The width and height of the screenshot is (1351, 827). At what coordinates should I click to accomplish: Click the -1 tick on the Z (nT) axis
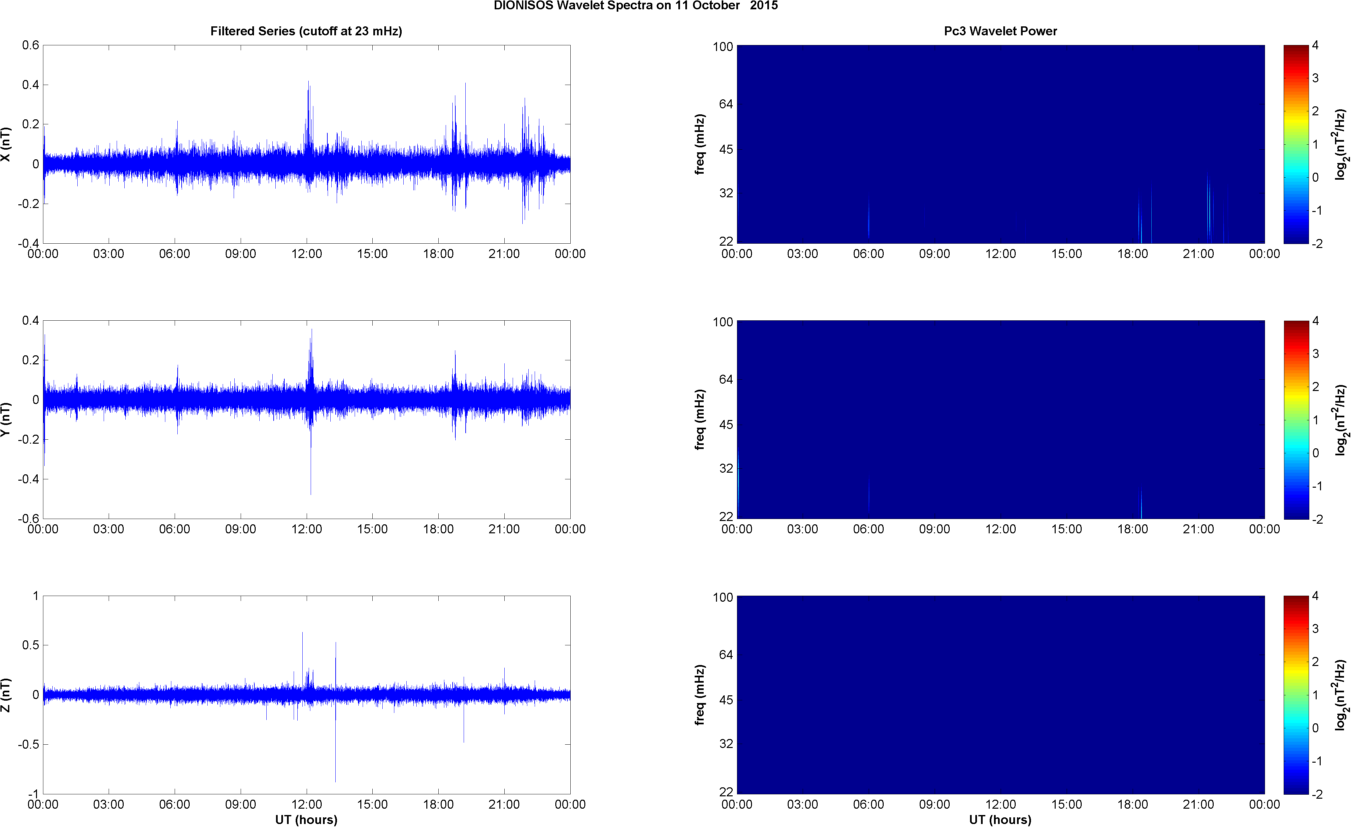32,794
